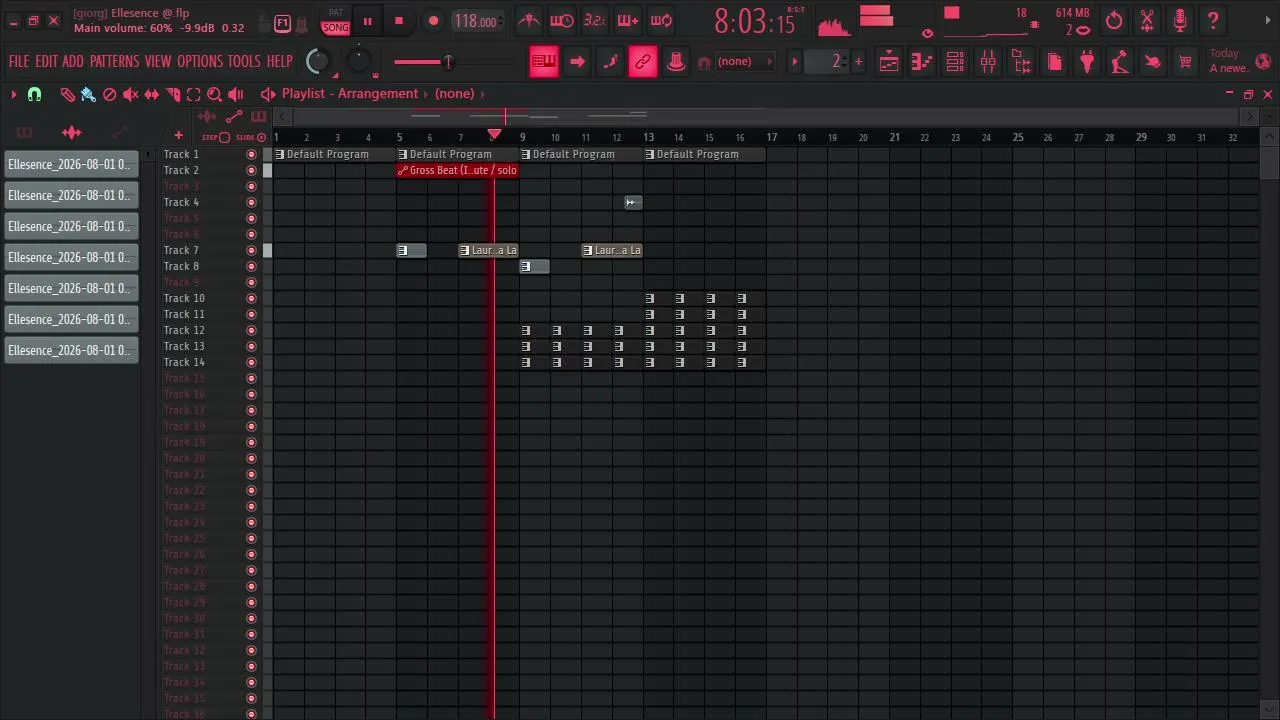Image resolution: width=1280 pixels, height=720 pixels.
Task: Open audio editor scissors icon
Action: [1147, 21]
